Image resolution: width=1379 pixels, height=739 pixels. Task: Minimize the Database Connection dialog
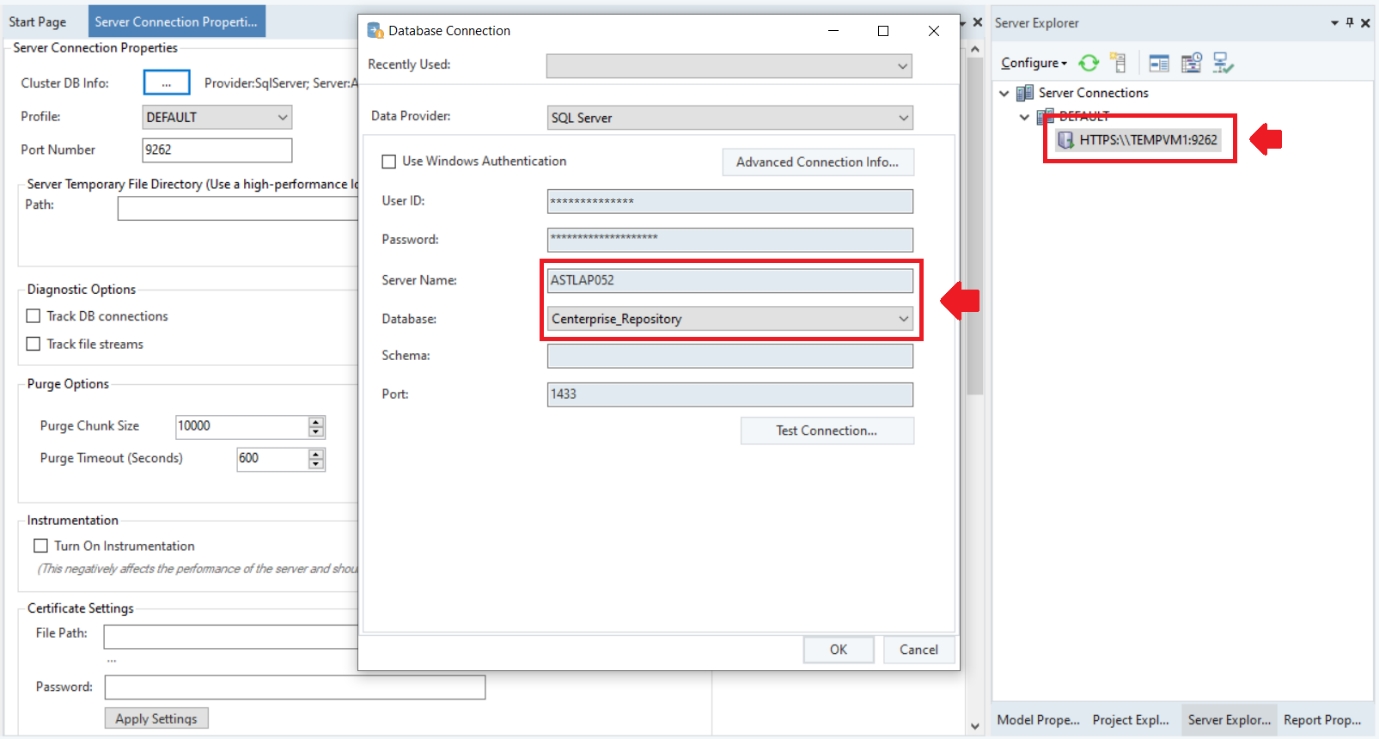click(x=833, y=31)
